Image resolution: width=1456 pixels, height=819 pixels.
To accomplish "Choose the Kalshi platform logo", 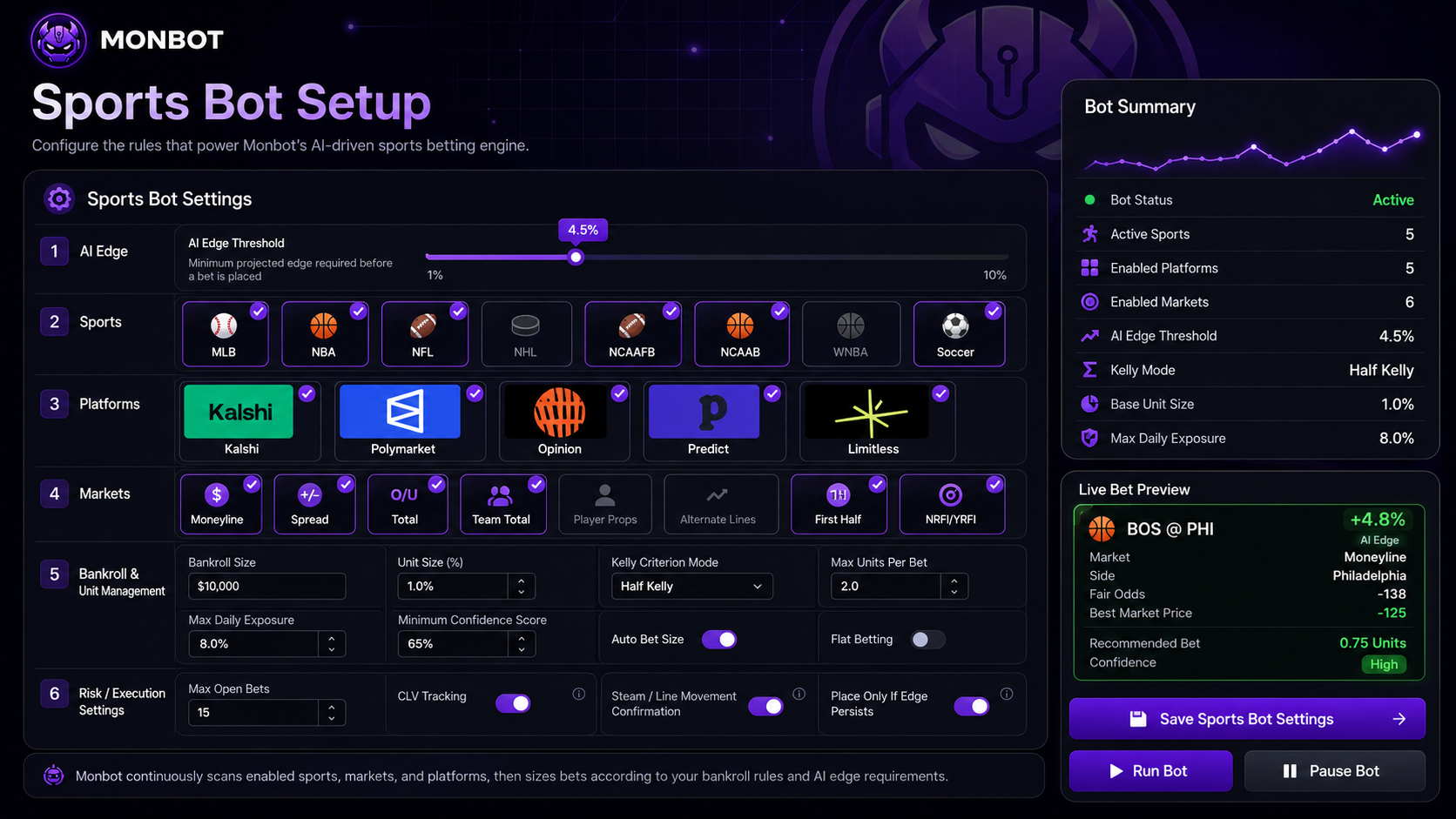I will (239, 412).
